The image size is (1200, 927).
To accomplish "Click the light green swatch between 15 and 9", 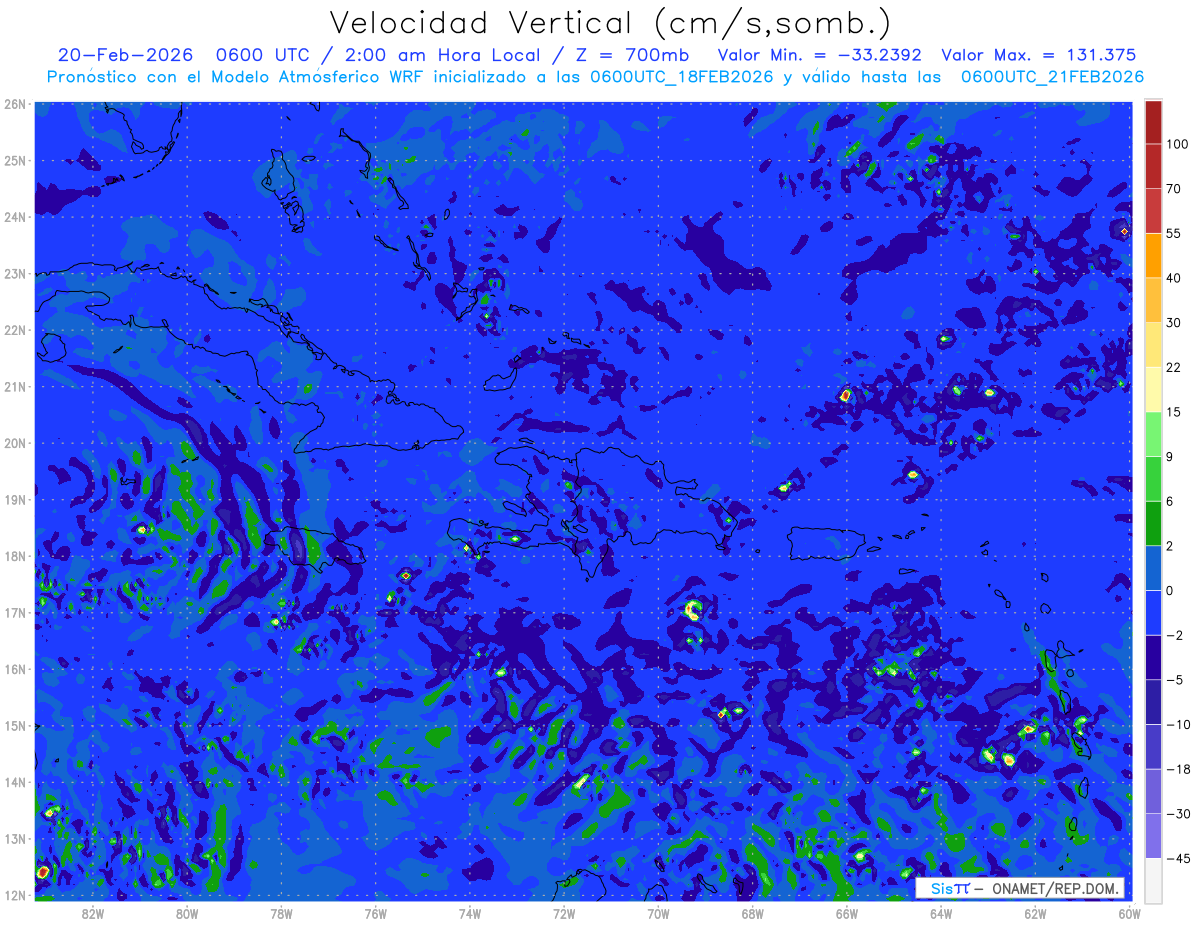I will pos(1153,434).
